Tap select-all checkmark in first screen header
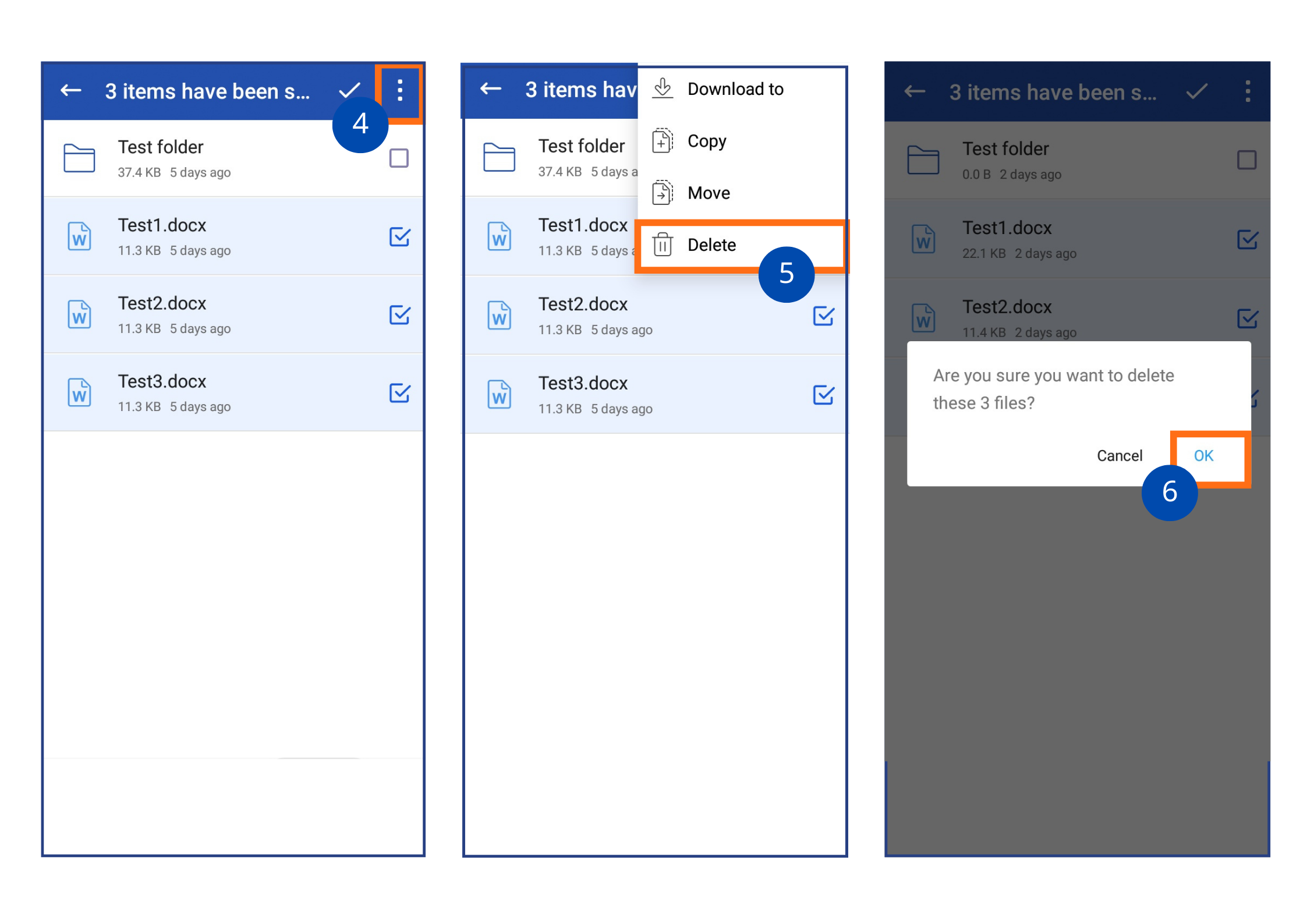The width and height of the screenshot is (1307, 924). [349, 90]
